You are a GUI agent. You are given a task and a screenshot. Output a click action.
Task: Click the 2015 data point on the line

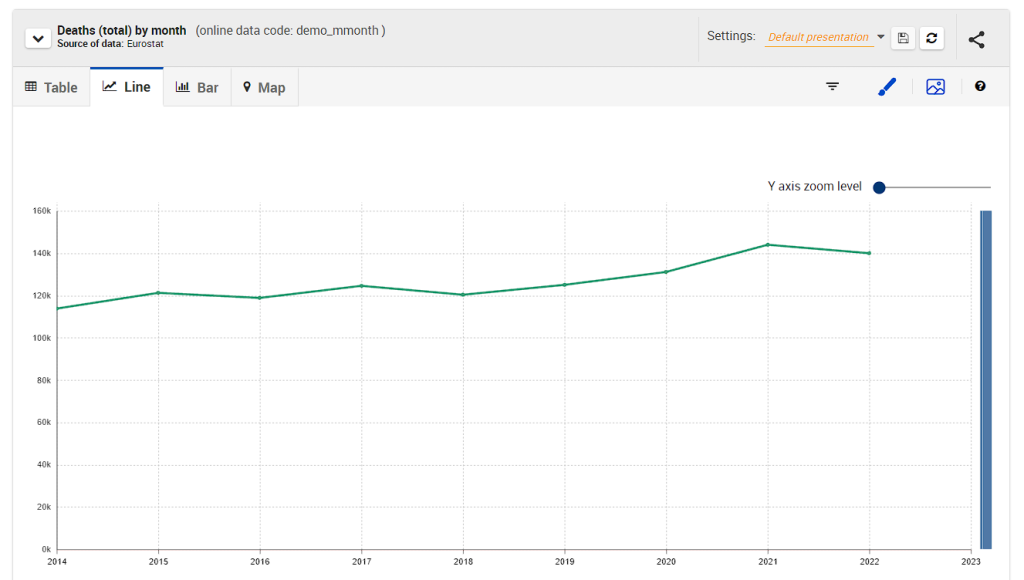pos(158,292)
